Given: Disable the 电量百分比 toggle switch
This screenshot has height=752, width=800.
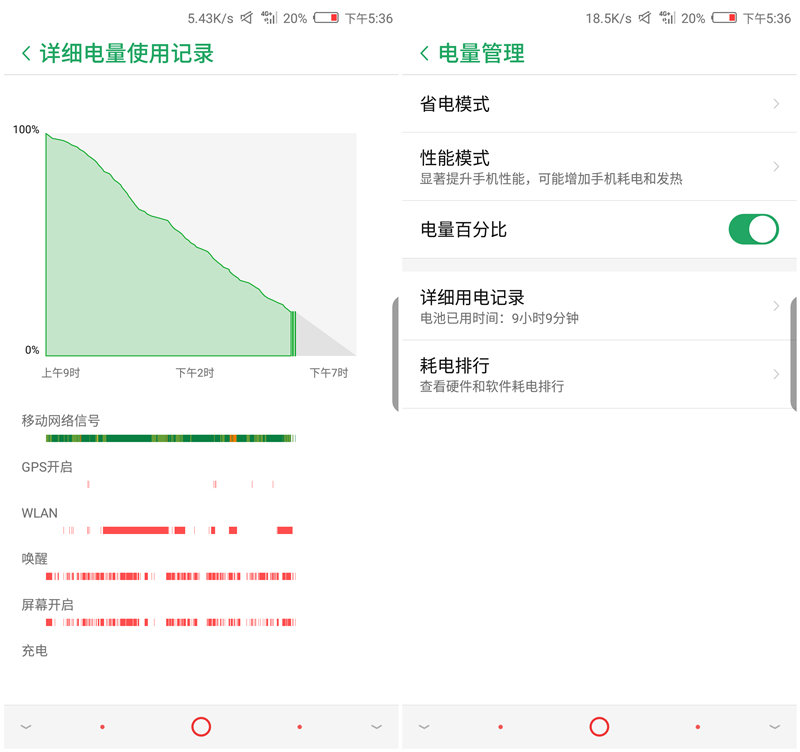Looking at the screenshot, I should 752,229.
